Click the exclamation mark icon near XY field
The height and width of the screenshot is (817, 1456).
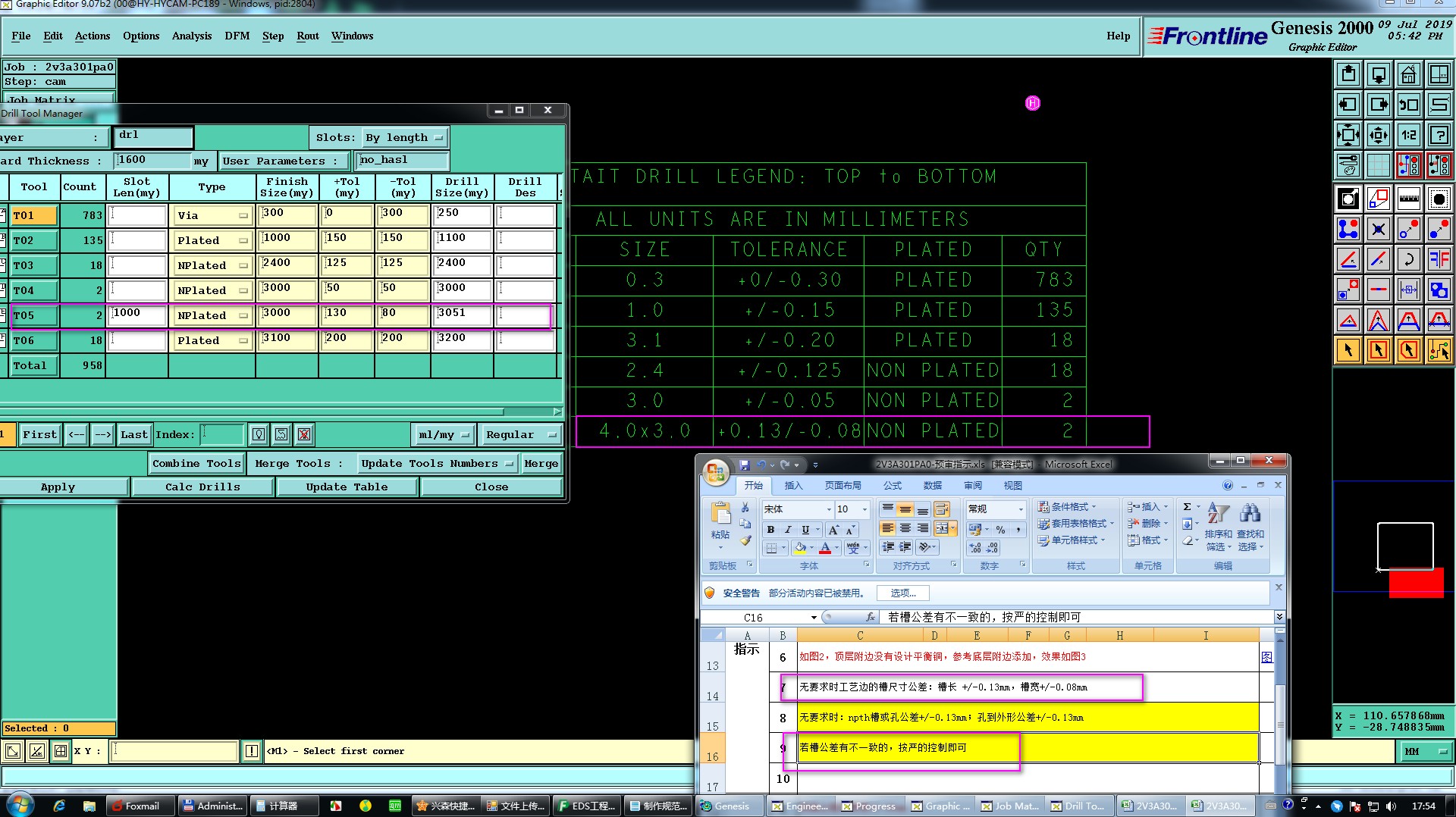252,751
